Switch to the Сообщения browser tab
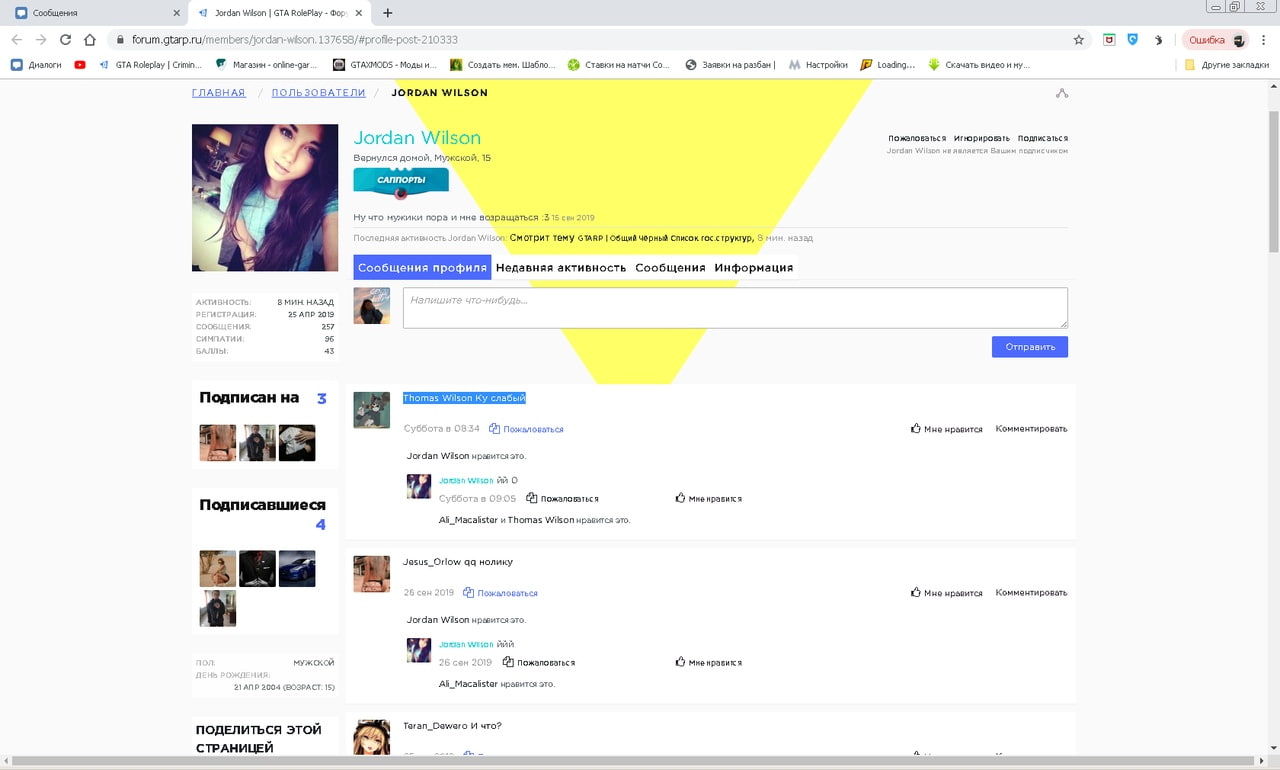The image size is (1280, 770). [95, 13]
